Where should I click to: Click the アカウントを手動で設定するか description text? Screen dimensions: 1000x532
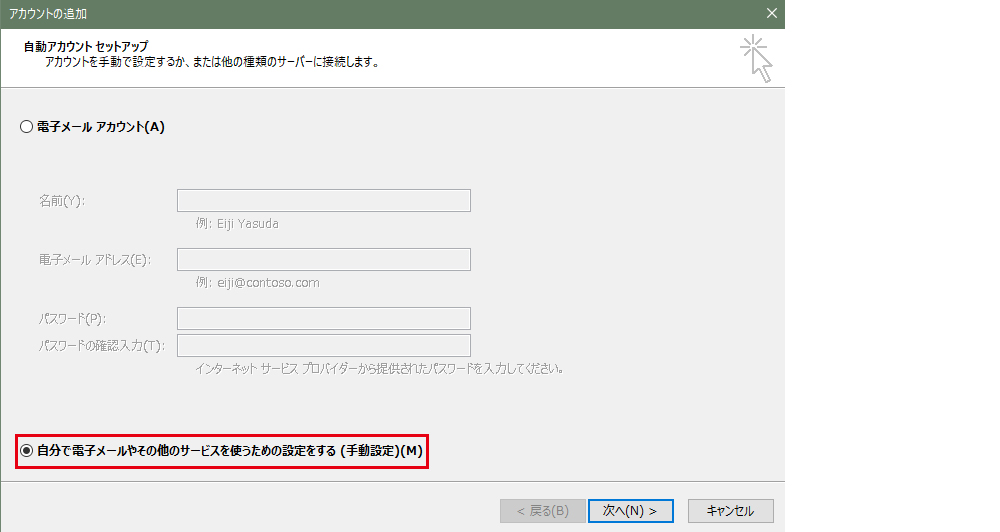[212, 63]
